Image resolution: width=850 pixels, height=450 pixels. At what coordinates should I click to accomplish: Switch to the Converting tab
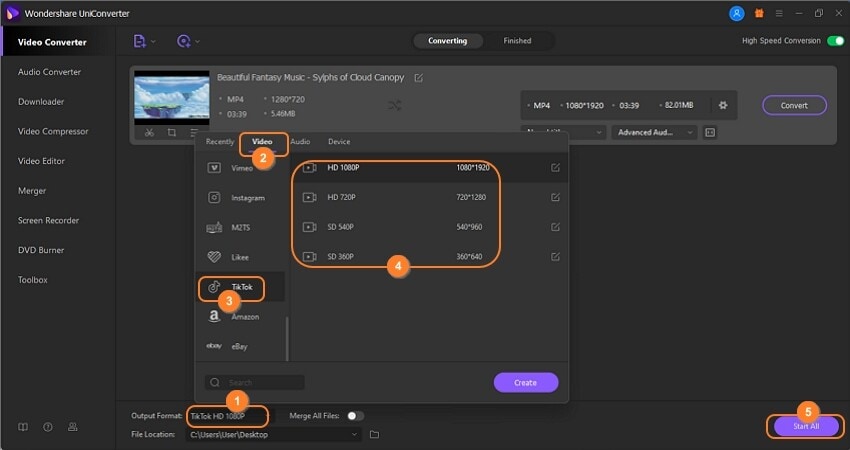pos(447,41)
